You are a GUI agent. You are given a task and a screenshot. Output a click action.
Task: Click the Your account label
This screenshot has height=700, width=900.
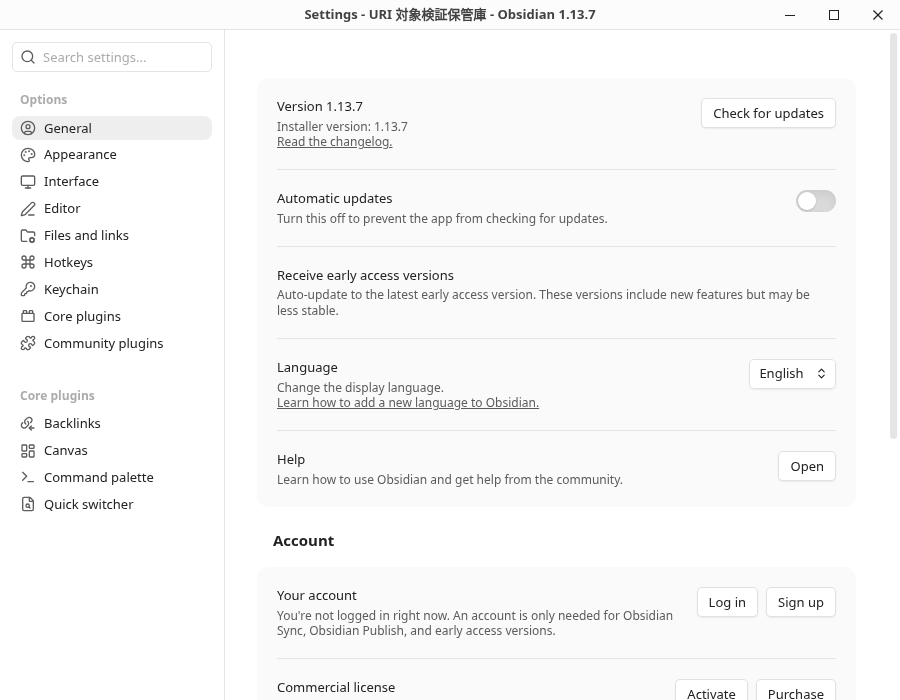pyautogui.click(x=316, y=596)
